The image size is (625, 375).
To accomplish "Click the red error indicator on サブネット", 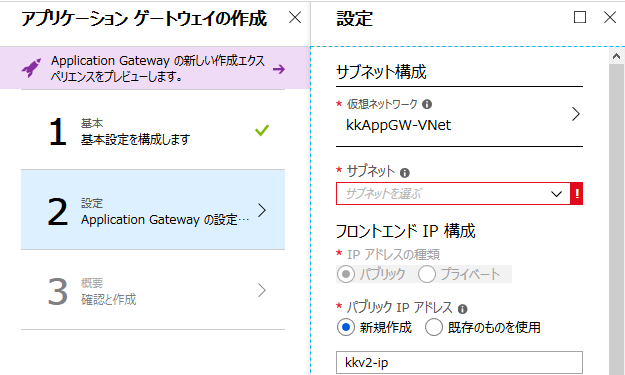I will tap(577, 194).
